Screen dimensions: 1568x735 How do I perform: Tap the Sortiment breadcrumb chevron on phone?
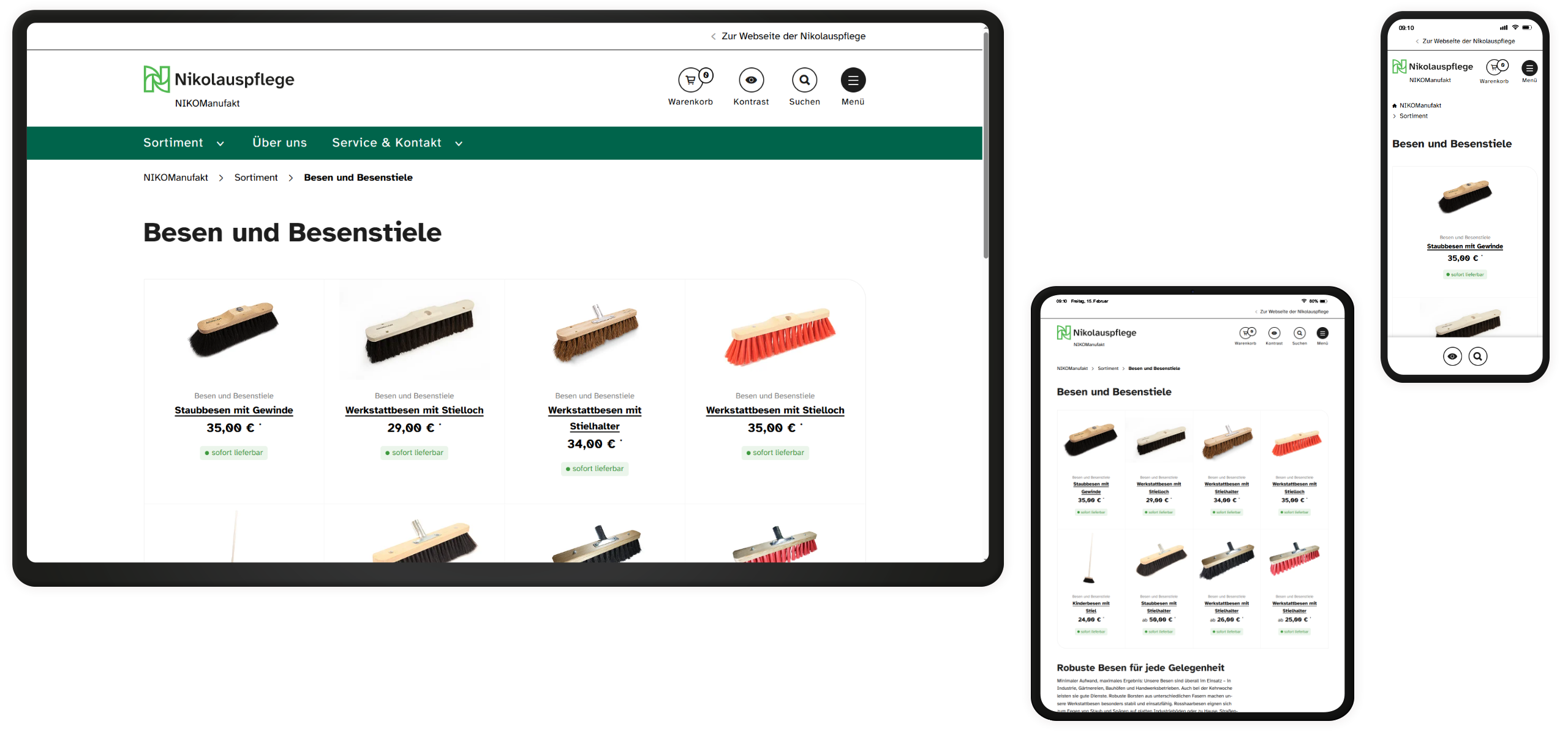click(x=1395, y=116)
